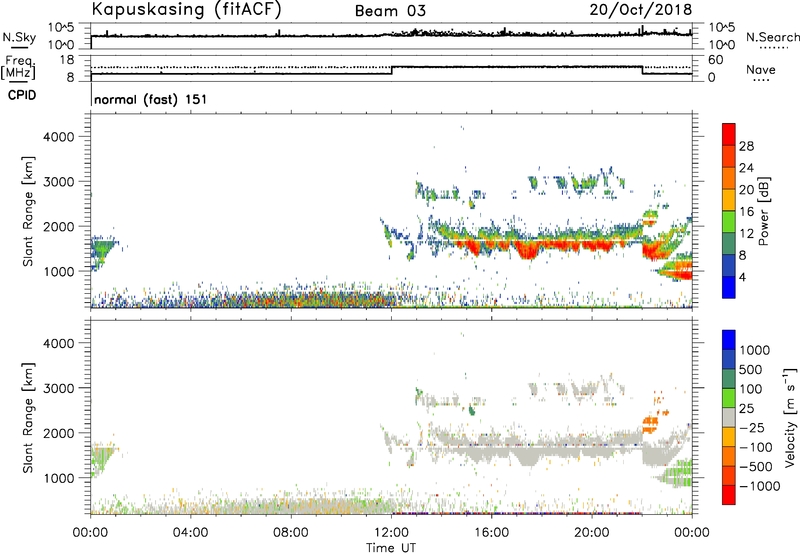The width and height of the screenshot is (800, 554).
Task: Click the 24 label on Power colorbar
Action: pyautogui.click(x=746, y=168)
